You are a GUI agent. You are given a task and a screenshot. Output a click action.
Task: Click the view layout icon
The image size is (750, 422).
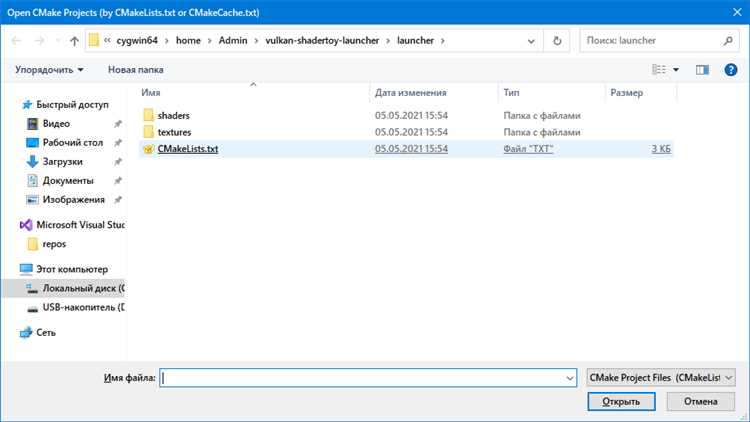[659, 70]
